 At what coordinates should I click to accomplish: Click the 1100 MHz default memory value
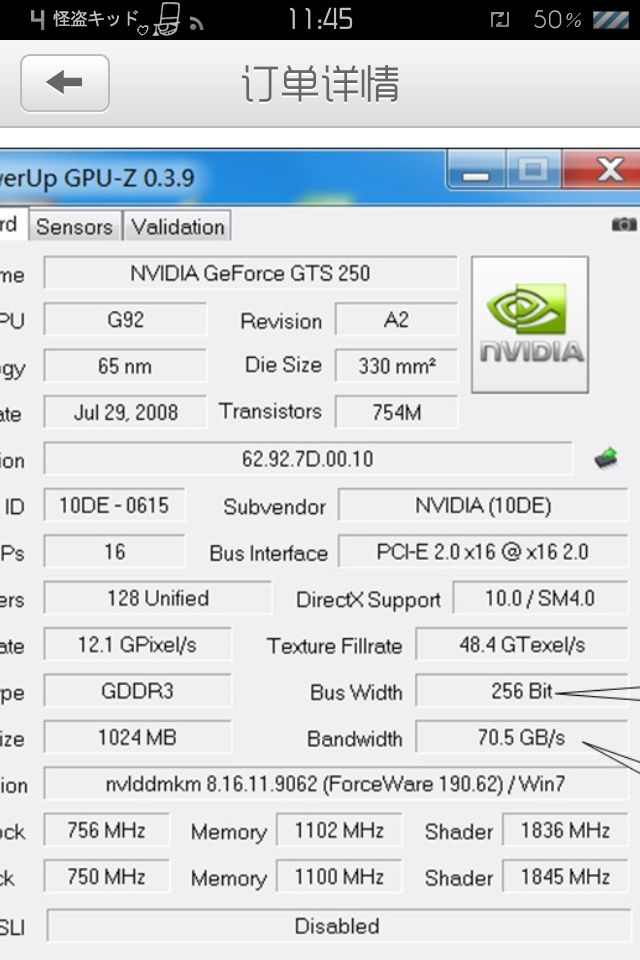click(x=339, y=877)
